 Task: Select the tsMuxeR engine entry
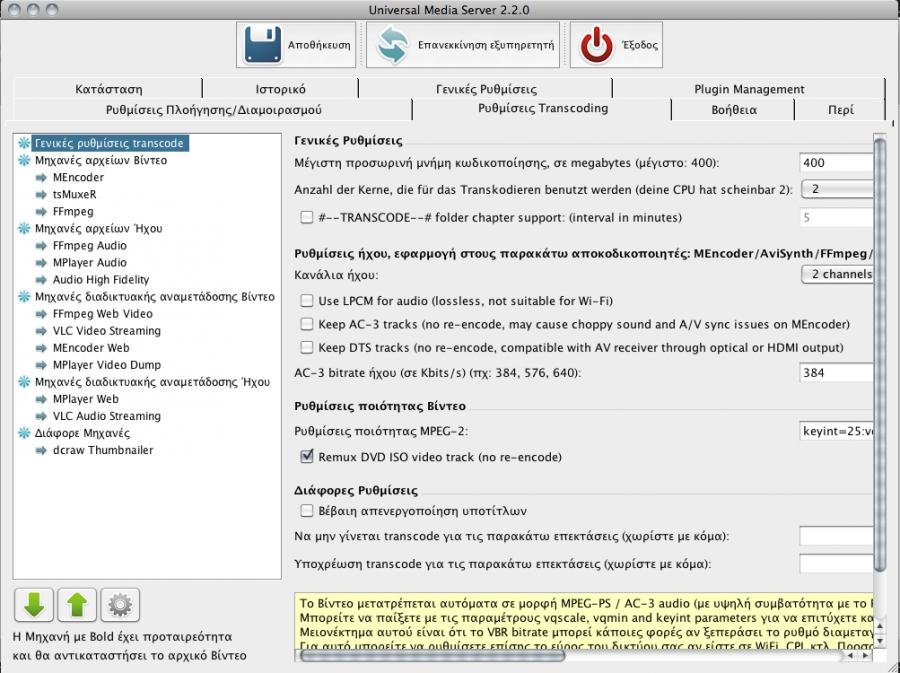[75, 194]
